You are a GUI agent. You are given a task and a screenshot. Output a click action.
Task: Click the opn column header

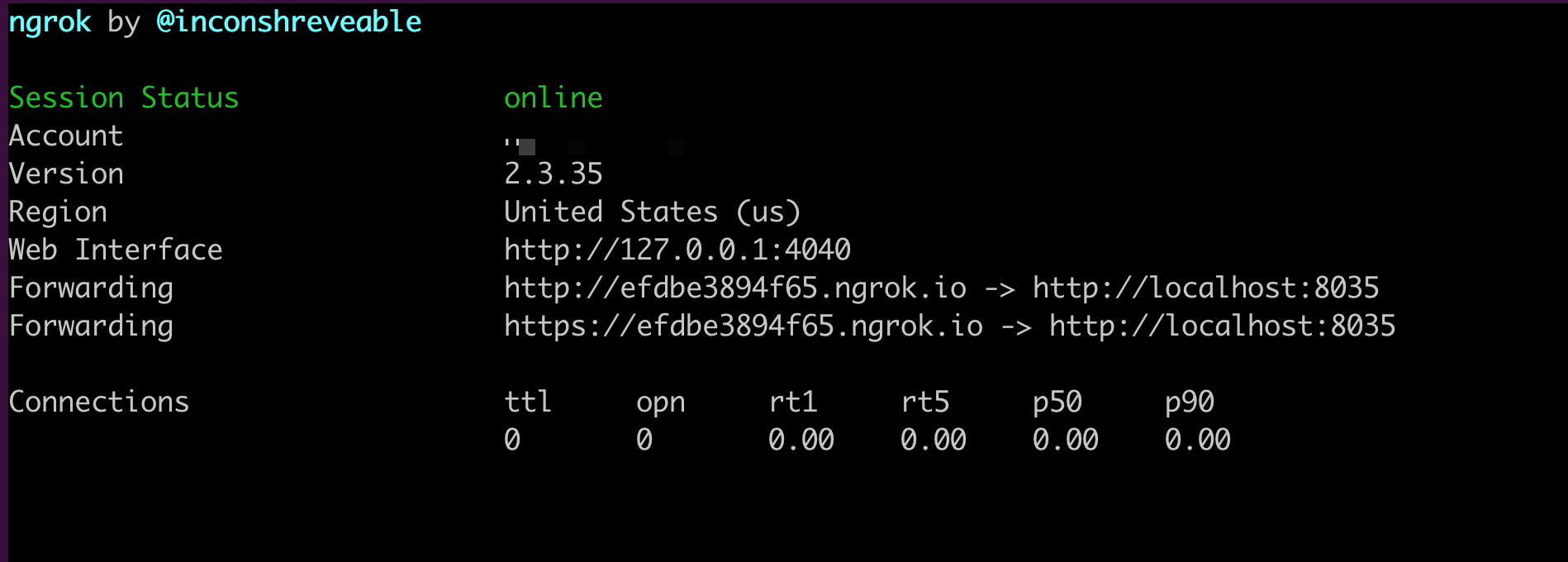coord(661,403)
